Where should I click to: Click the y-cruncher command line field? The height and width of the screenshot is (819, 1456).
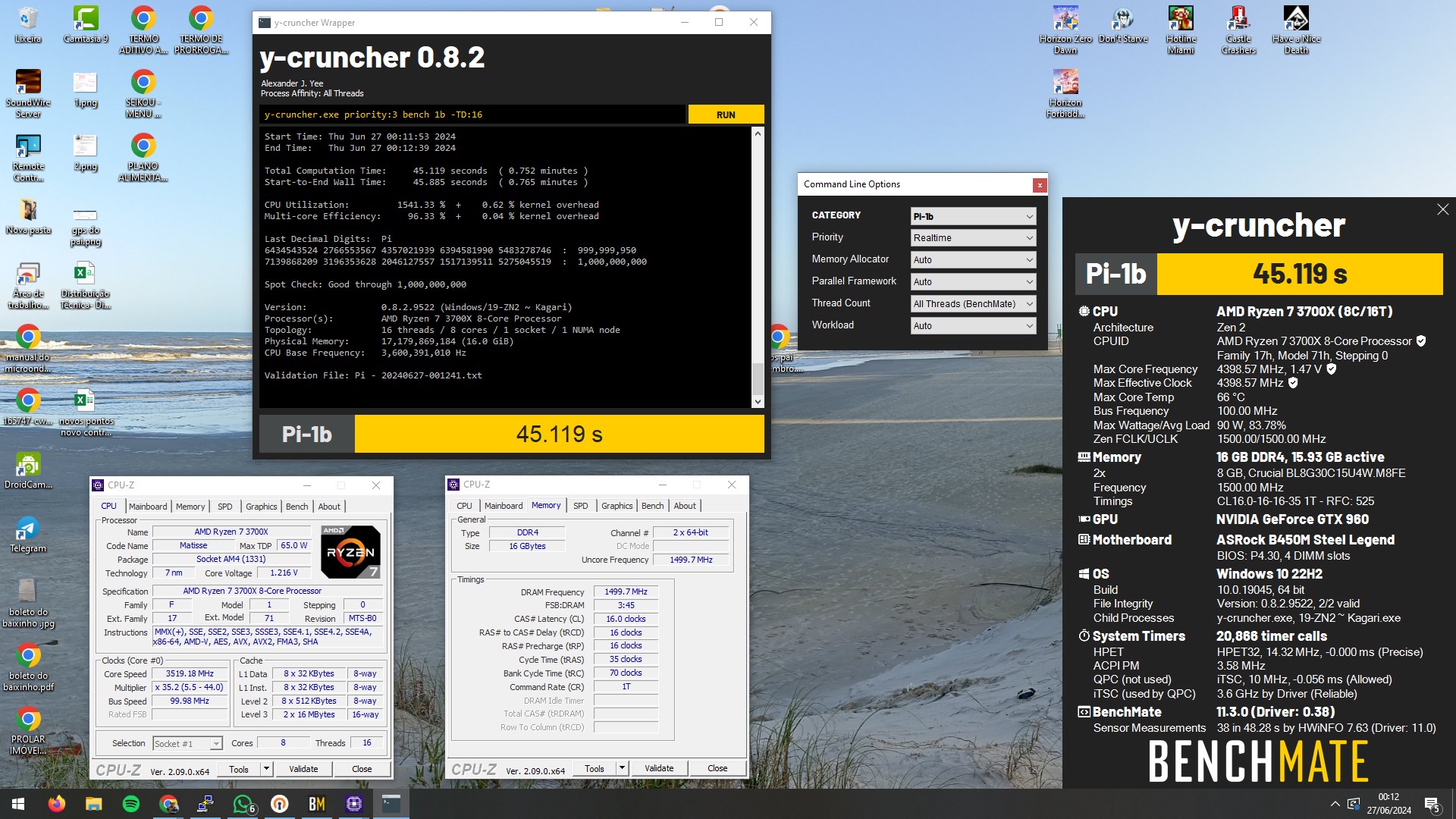pos(472,115)
